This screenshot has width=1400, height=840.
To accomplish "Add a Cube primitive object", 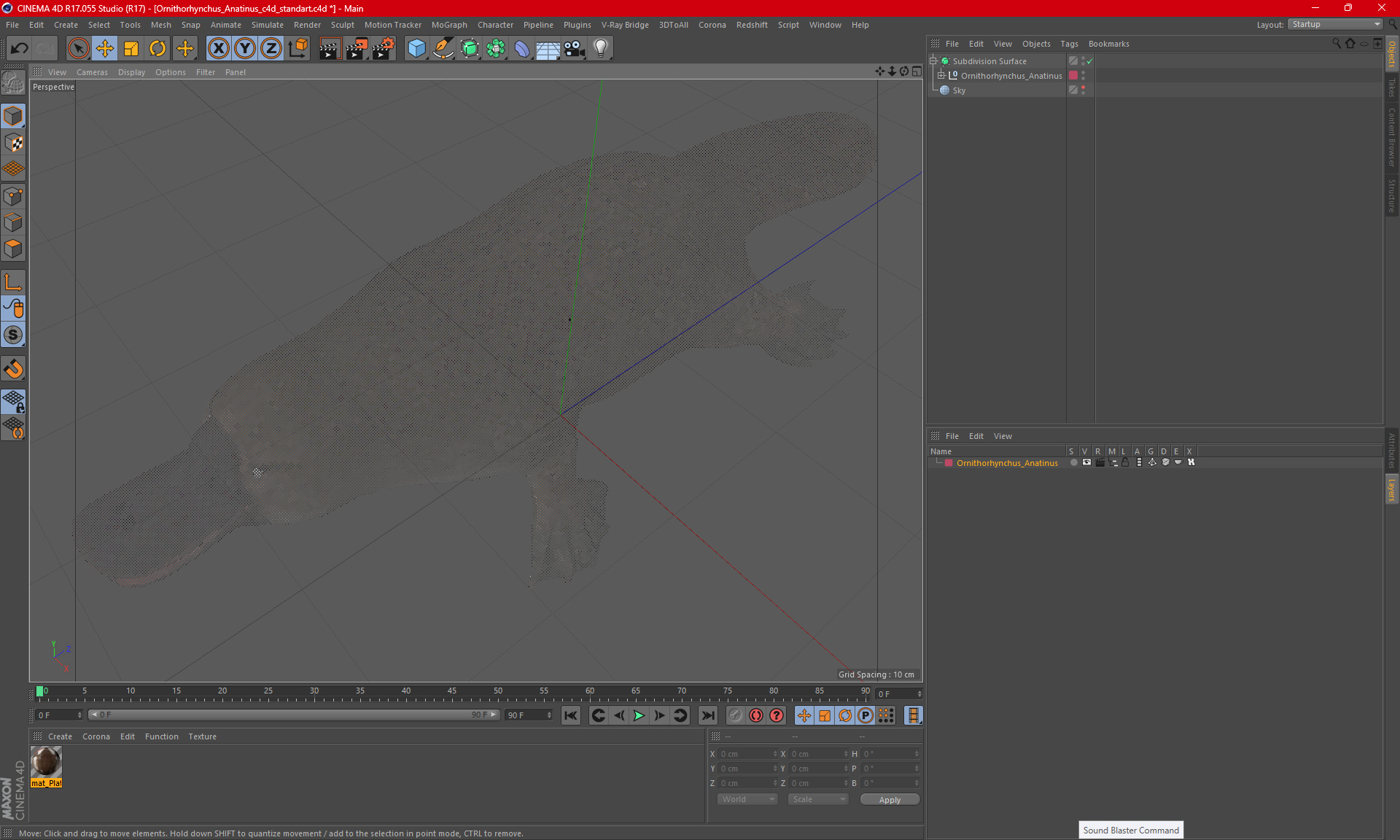I will 416,49.
